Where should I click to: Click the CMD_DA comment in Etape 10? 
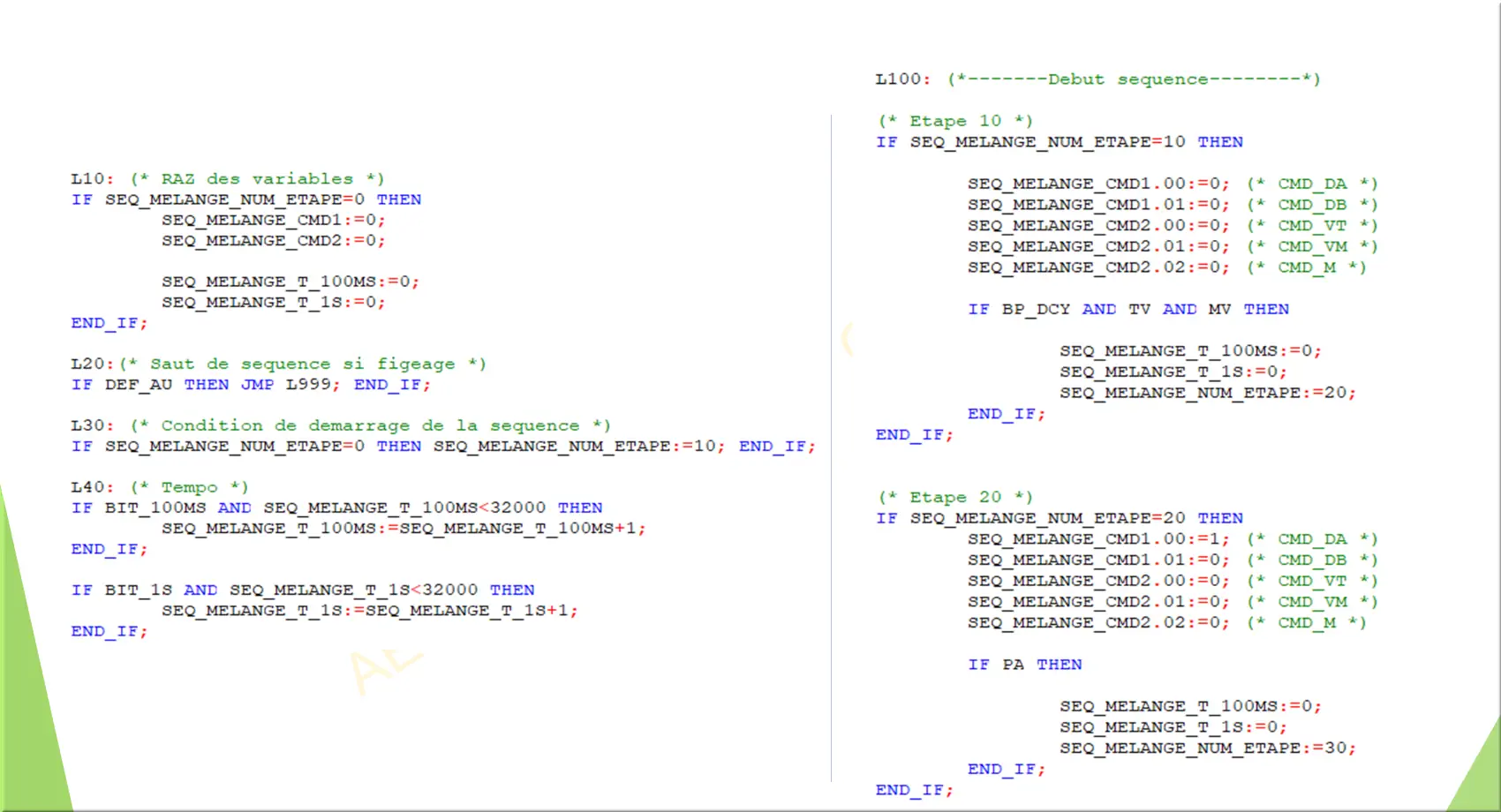click(x=1312, y=184)
